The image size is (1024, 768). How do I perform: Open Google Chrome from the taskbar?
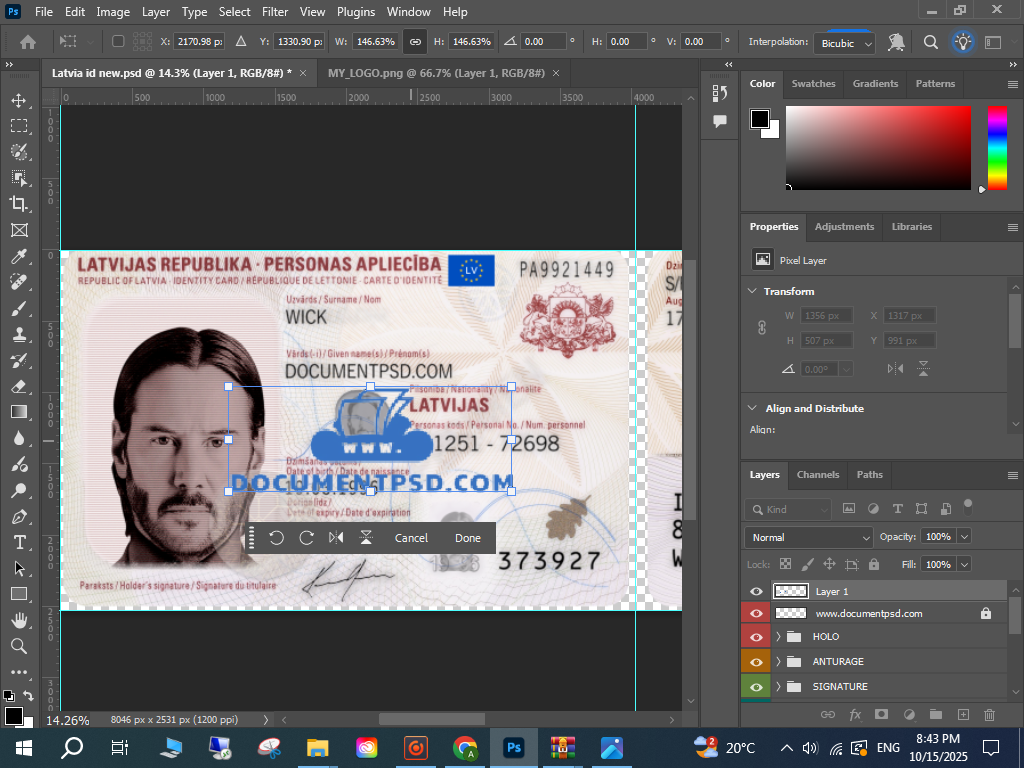[464, 748]
